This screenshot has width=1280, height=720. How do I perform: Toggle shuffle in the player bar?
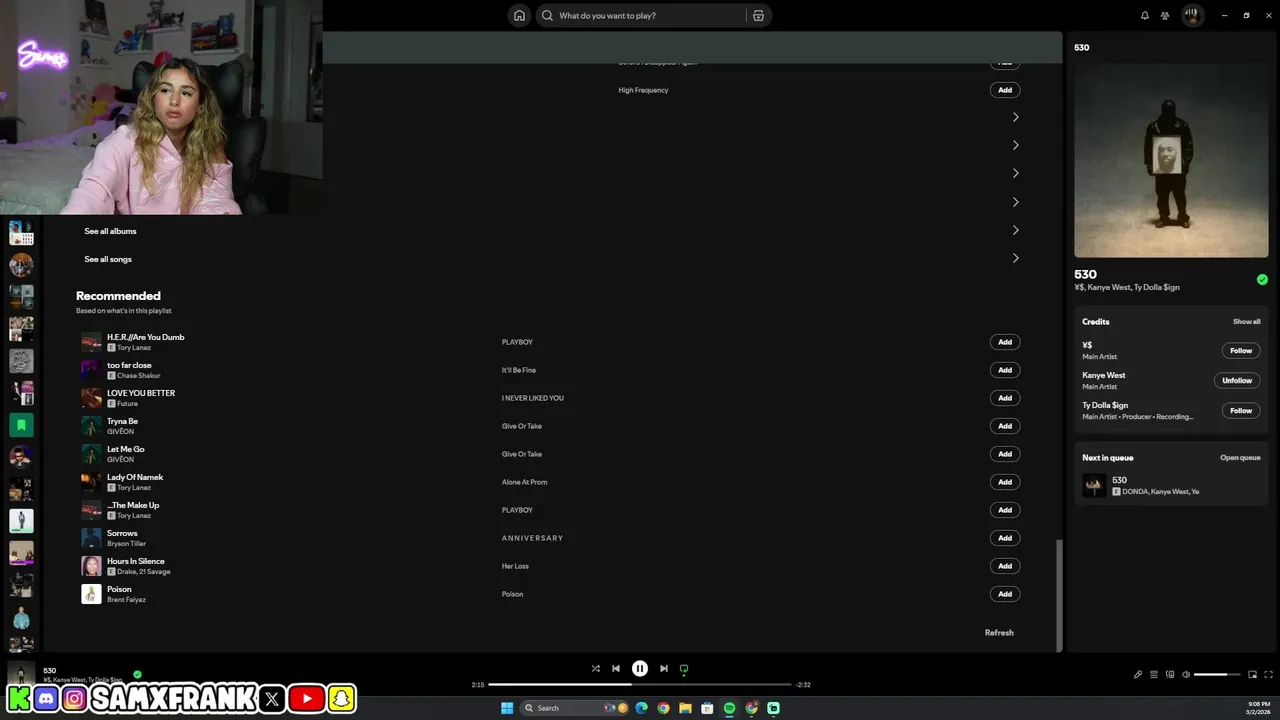(595, 669)
